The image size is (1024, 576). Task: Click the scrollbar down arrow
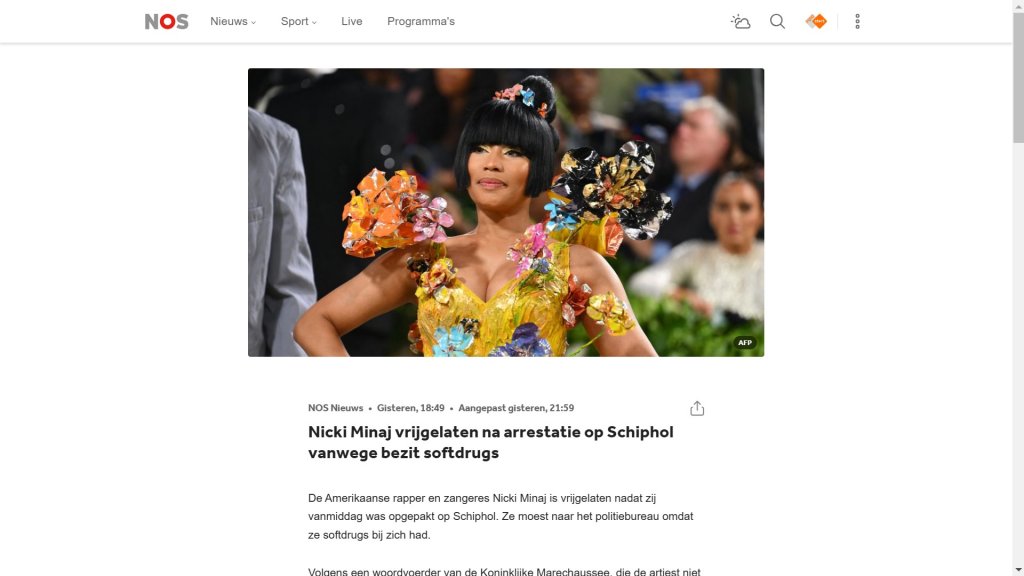point(1018,570)
